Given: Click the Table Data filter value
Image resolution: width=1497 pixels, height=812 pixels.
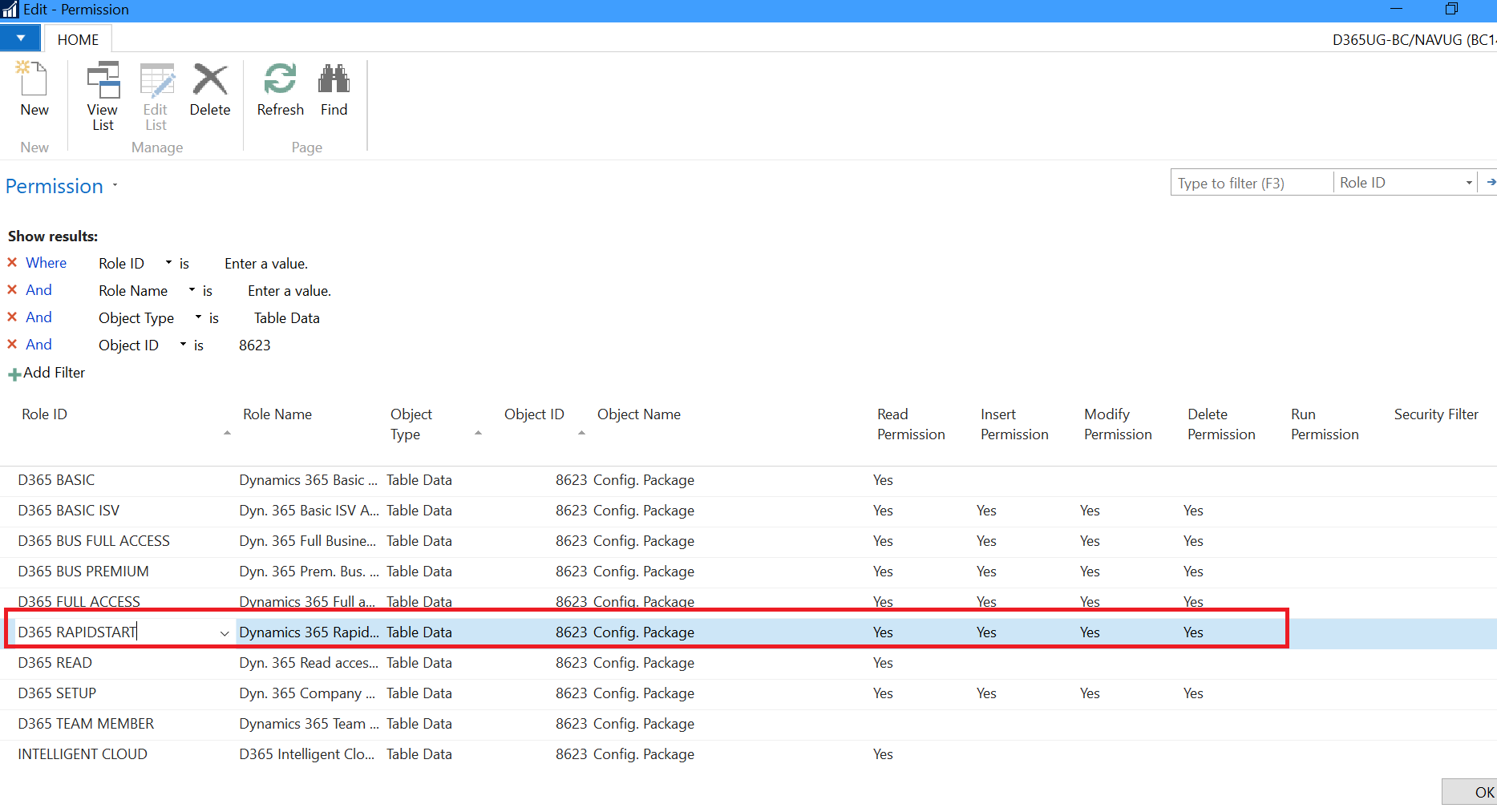Looking at the screenshot, I should 287,318.
